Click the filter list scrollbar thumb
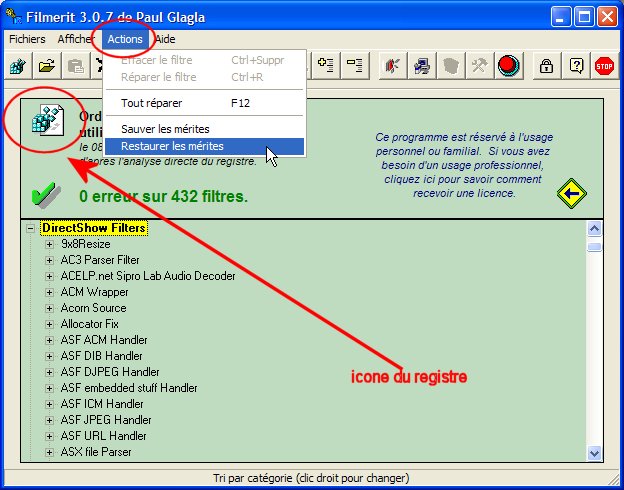The image size is (624, 490). [594, 247]
